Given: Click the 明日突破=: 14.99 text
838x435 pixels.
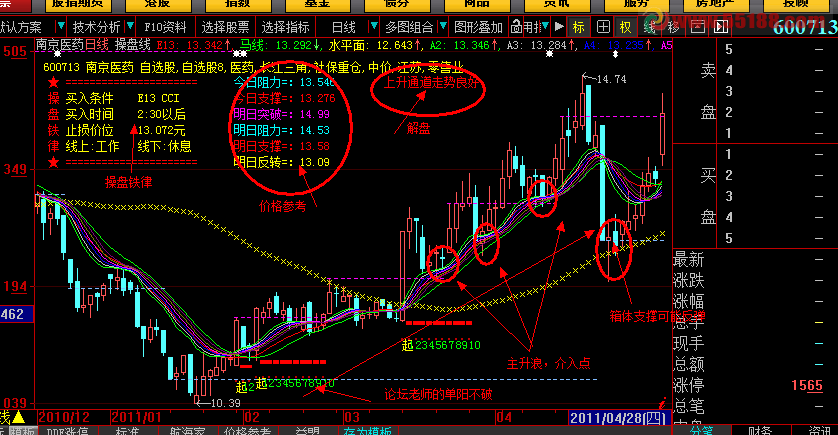Looking at the screenshot, I should tap(282, 114).
